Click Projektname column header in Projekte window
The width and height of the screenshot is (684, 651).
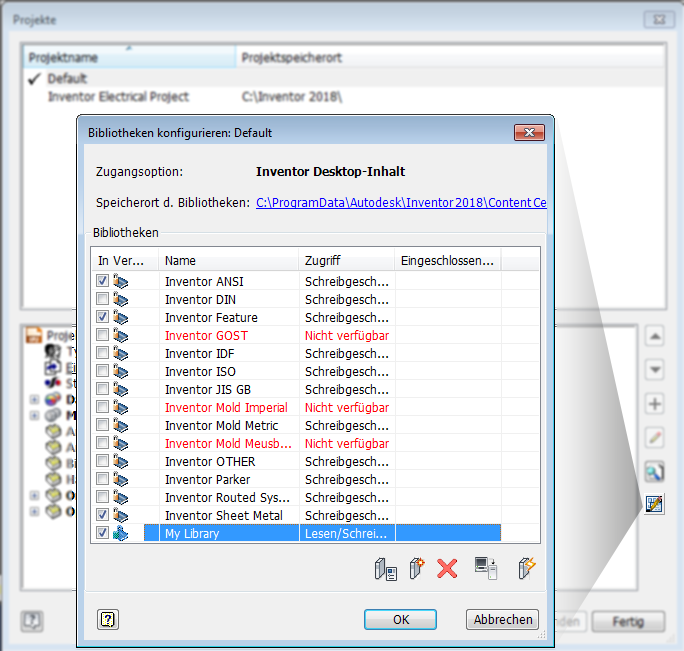(x=129, y=57)
